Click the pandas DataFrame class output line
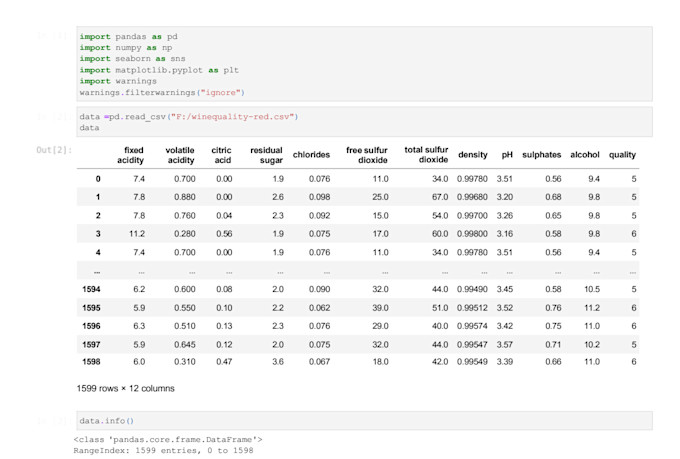Screen dimensions: 680x459 pyautogui.click(x=168, y=439)
